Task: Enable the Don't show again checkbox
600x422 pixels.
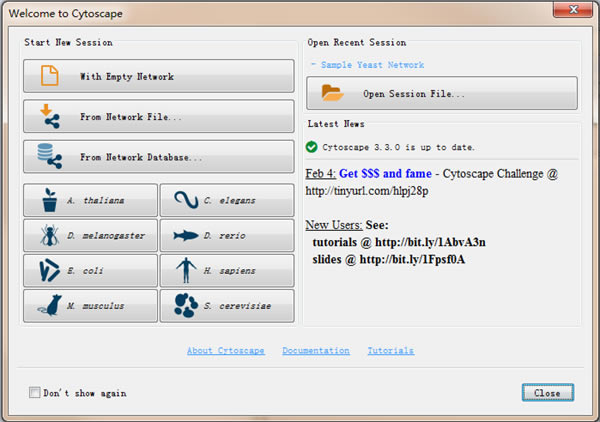Action: 35,393
